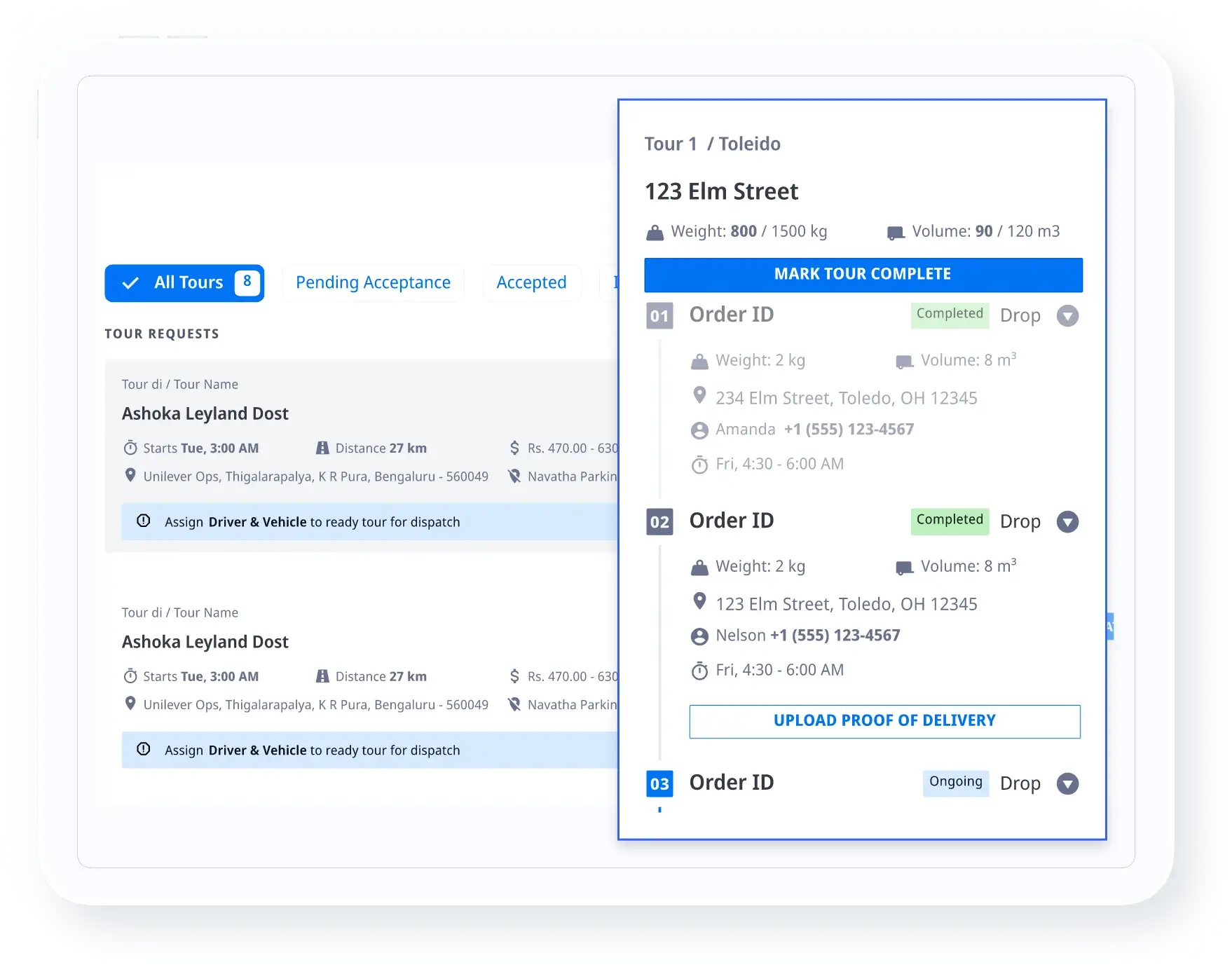Click the Ongoing status badge on order 03

955,783
